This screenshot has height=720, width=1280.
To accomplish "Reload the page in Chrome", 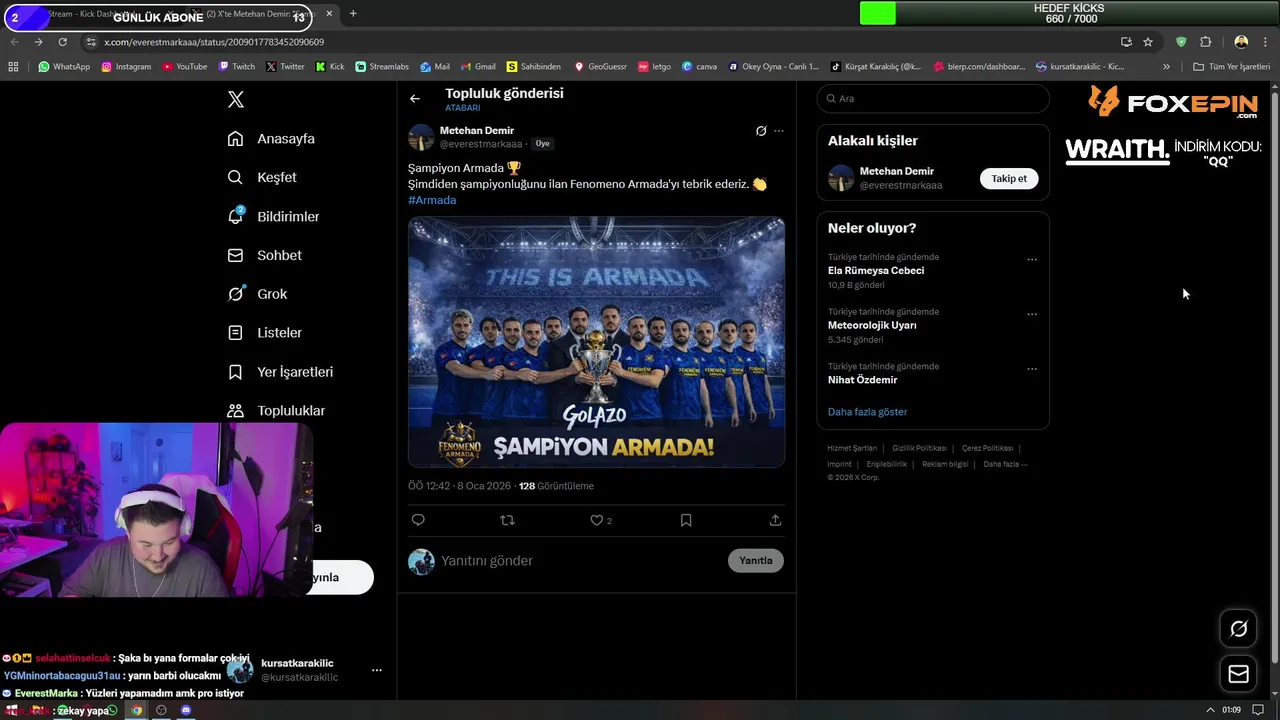I will click(62, 42).
